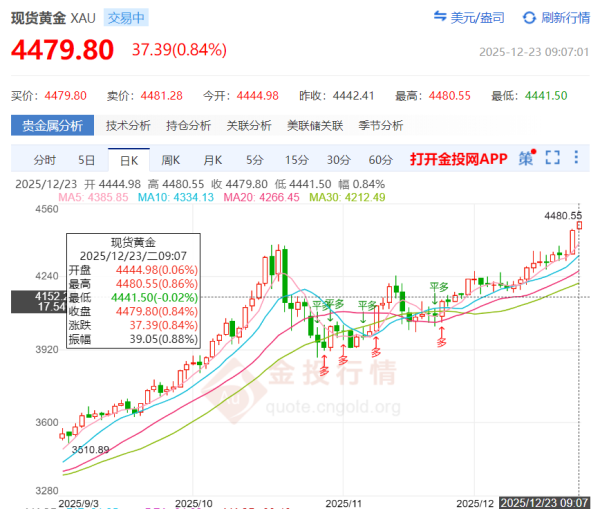Click the 2025/11 date axis label
The image size is (600, 509).
coord(344,503)
